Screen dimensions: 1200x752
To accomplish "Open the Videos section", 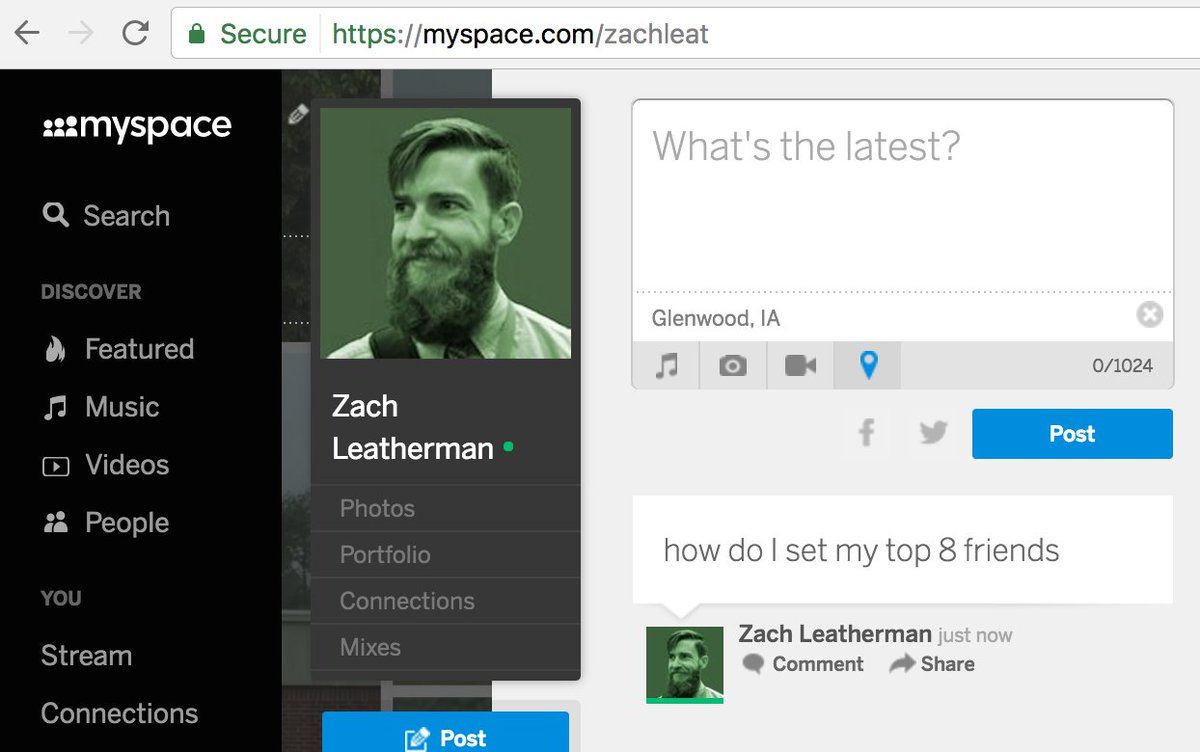I will [x=105, y=465].
